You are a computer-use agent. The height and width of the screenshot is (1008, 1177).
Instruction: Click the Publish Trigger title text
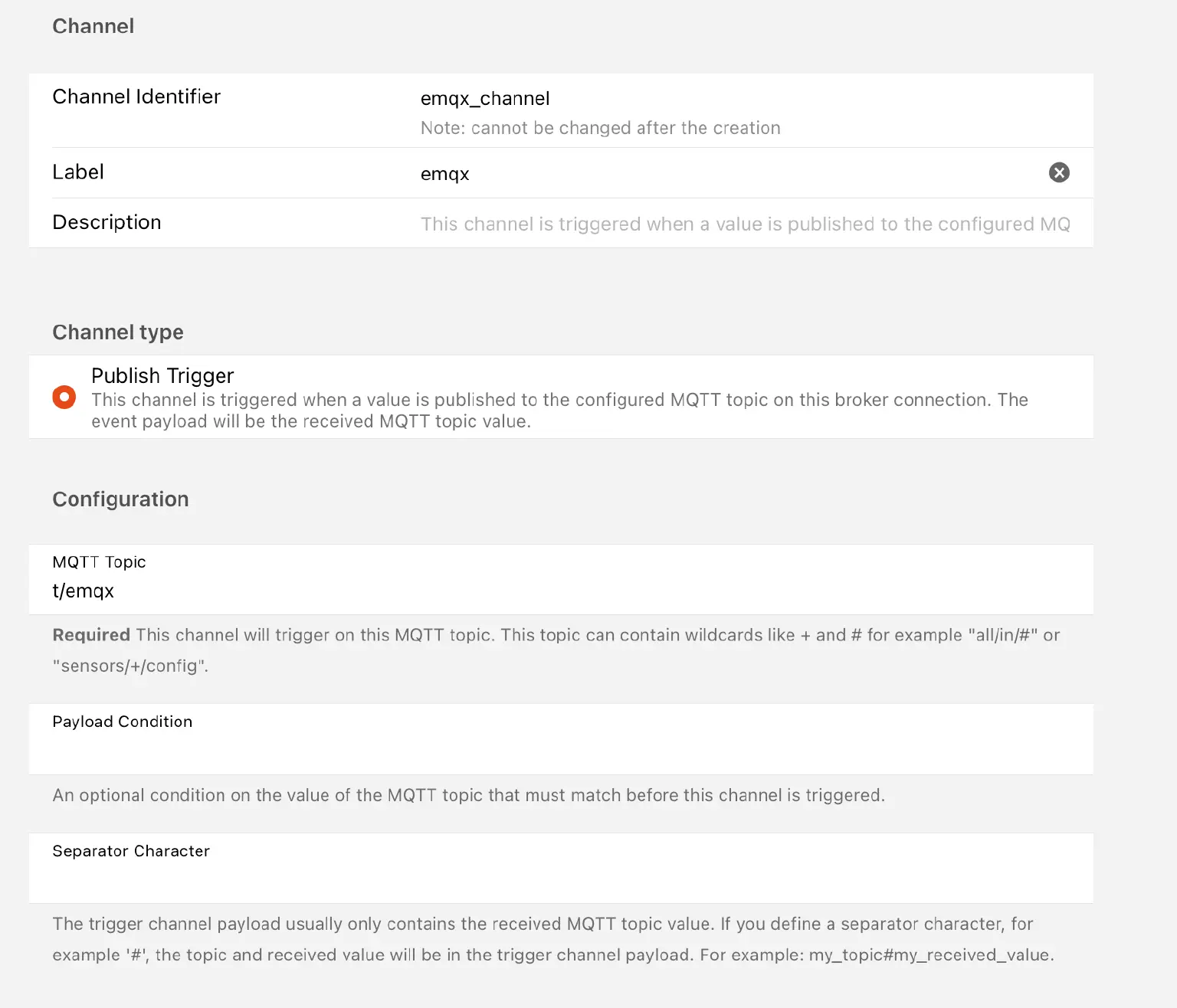162,375
